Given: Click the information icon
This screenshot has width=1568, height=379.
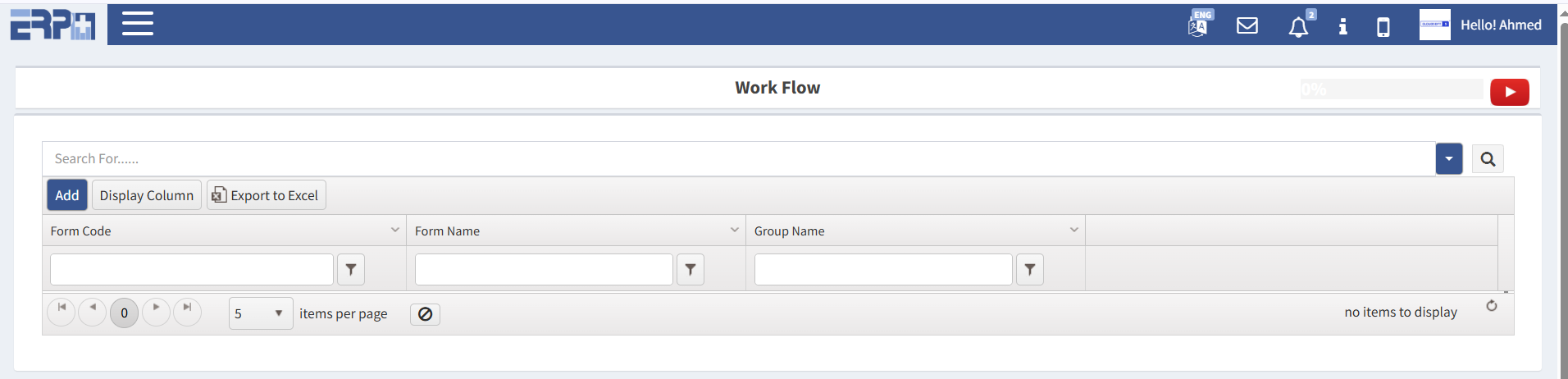Looking at the screenshot, I should click(x=1342, y=26).
